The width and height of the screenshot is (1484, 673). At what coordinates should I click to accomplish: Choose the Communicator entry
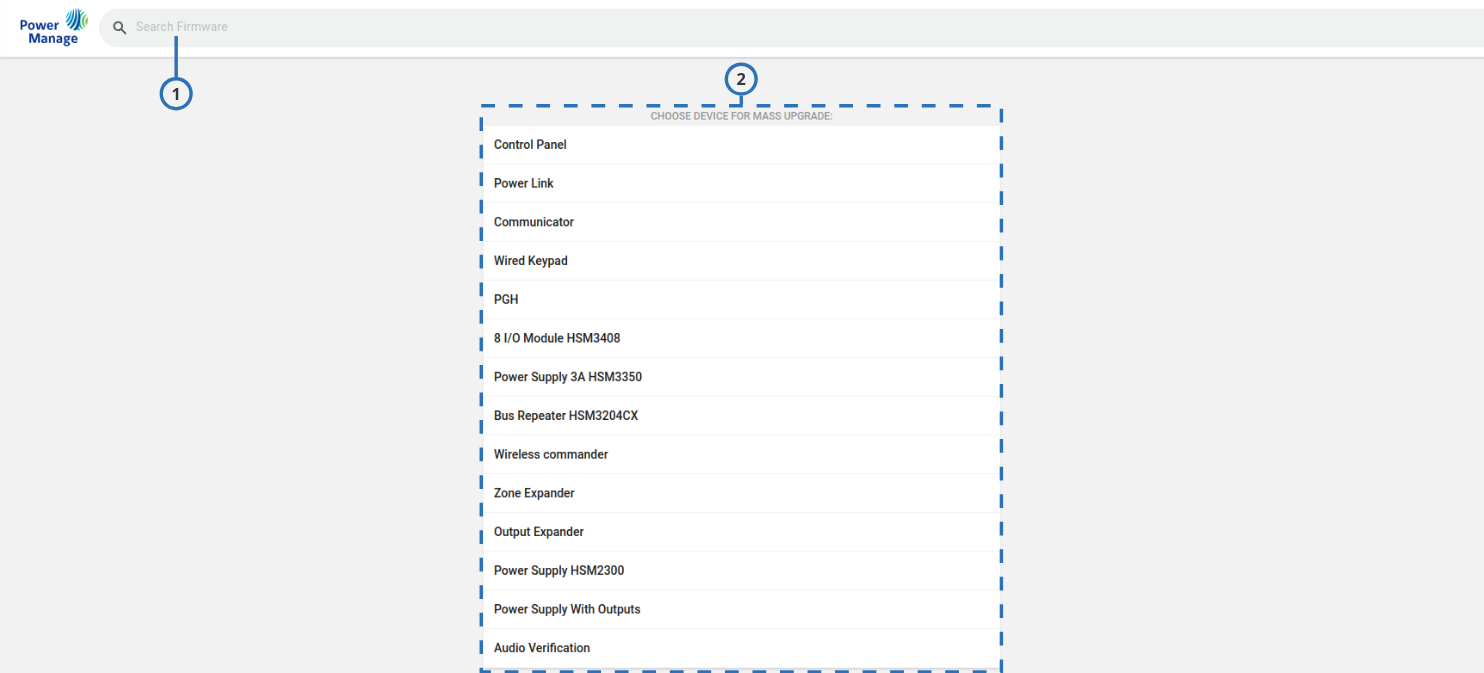[x=740, y=222]
